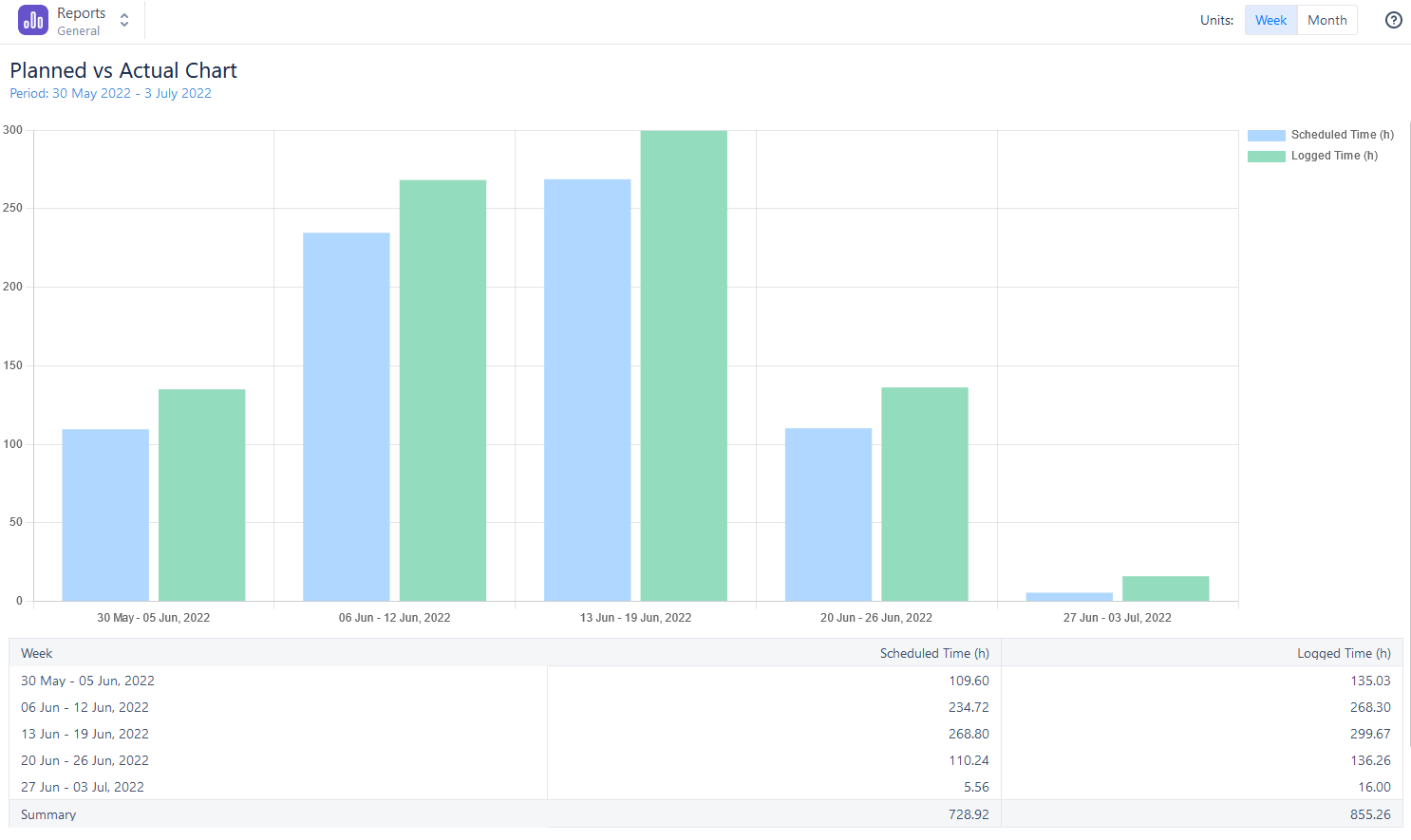Image resolution: width=1411 pixels, height=840 pixels.
Task: Click Scheduled Time bar for 20 Jun - 26 Jun
Action: (x=828, y=514)
